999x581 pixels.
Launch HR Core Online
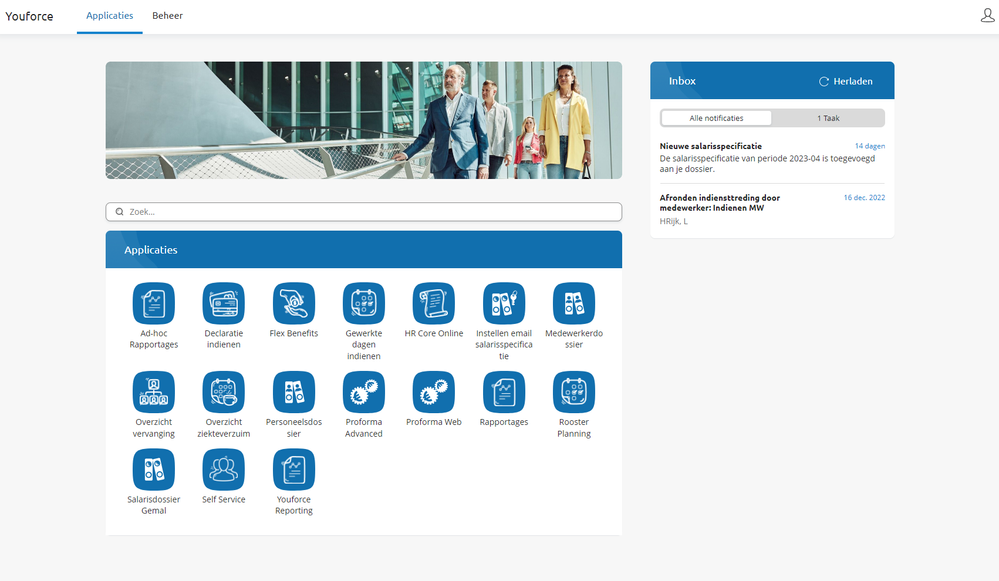point(434,304)
